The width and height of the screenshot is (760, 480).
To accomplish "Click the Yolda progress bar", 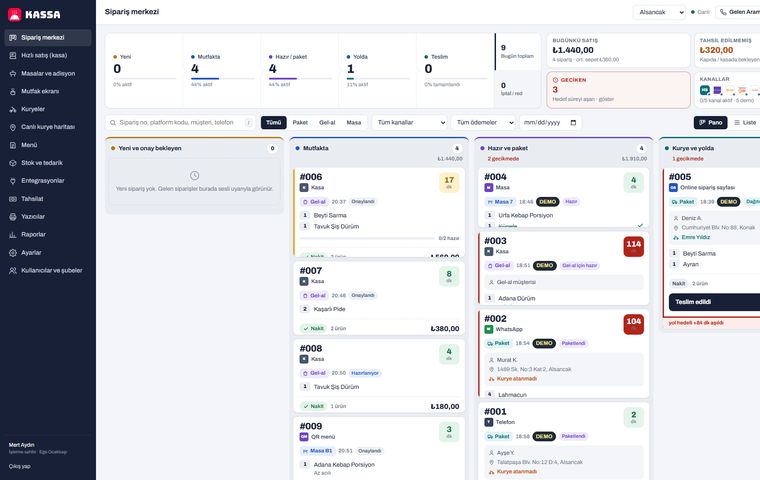I will click(x=378, y=79).
